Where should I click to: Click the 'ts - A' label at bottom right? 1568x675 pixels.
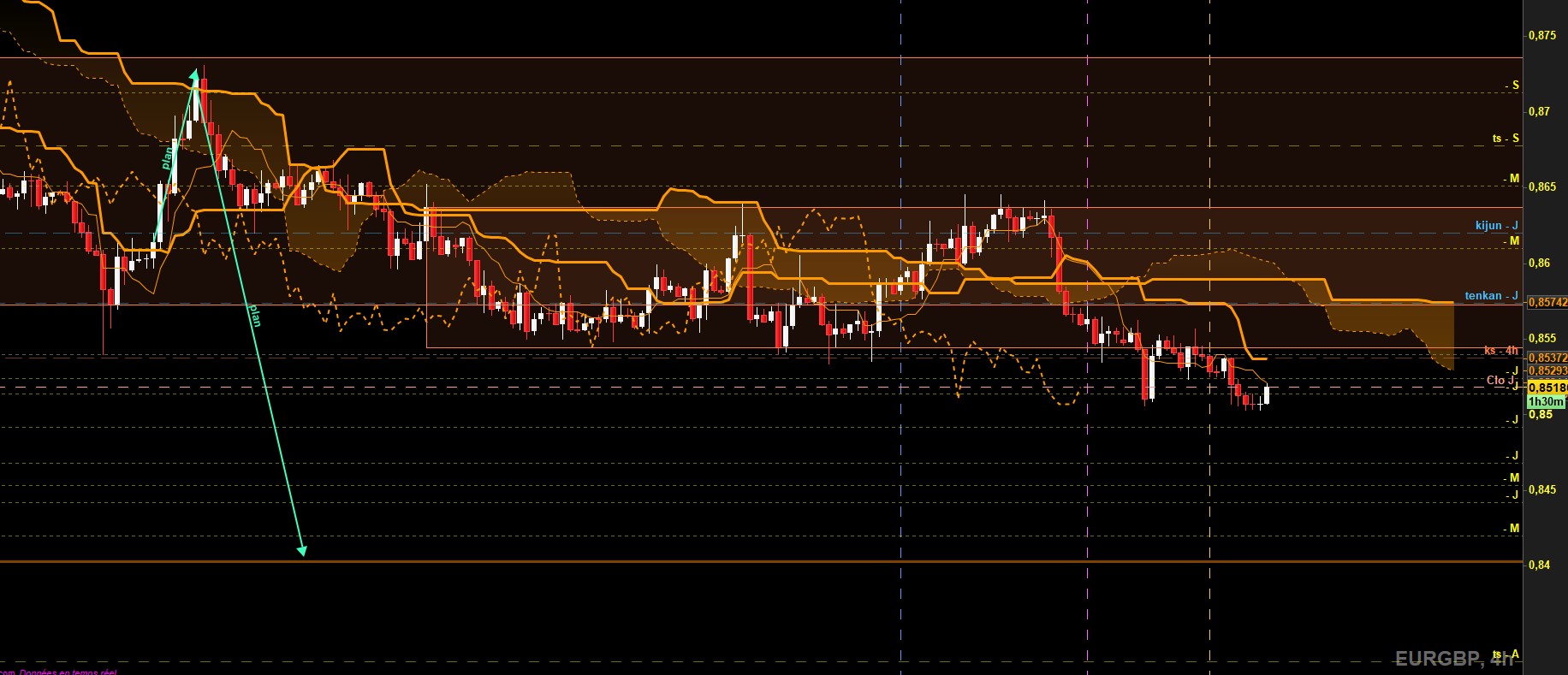tap(1506, 654)
